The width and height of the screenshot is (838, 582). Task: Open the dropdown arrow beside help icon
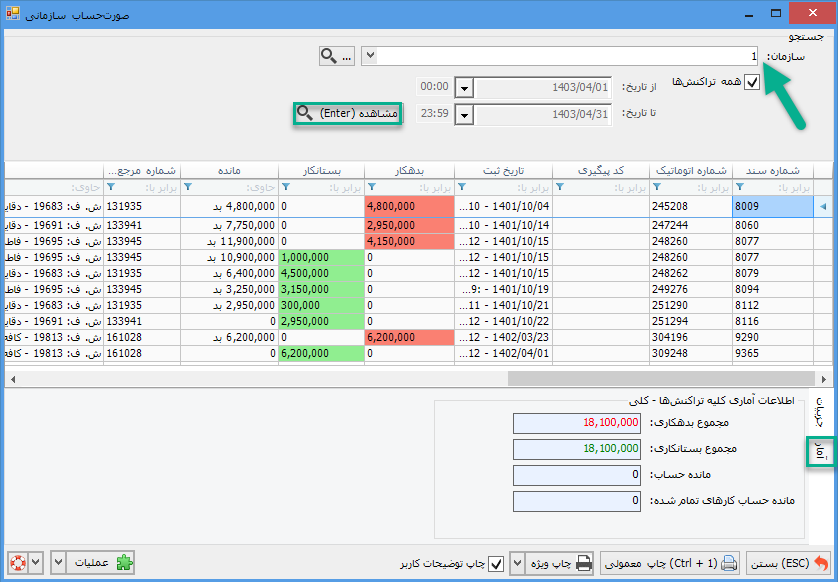[x=36, y=563]
